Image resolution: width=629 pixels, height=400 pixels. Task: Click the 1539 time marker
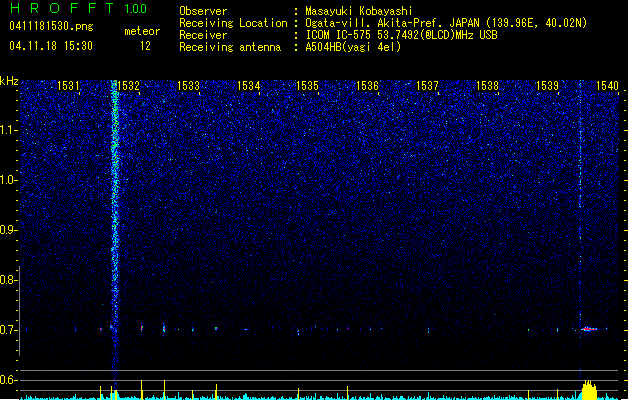547,86
